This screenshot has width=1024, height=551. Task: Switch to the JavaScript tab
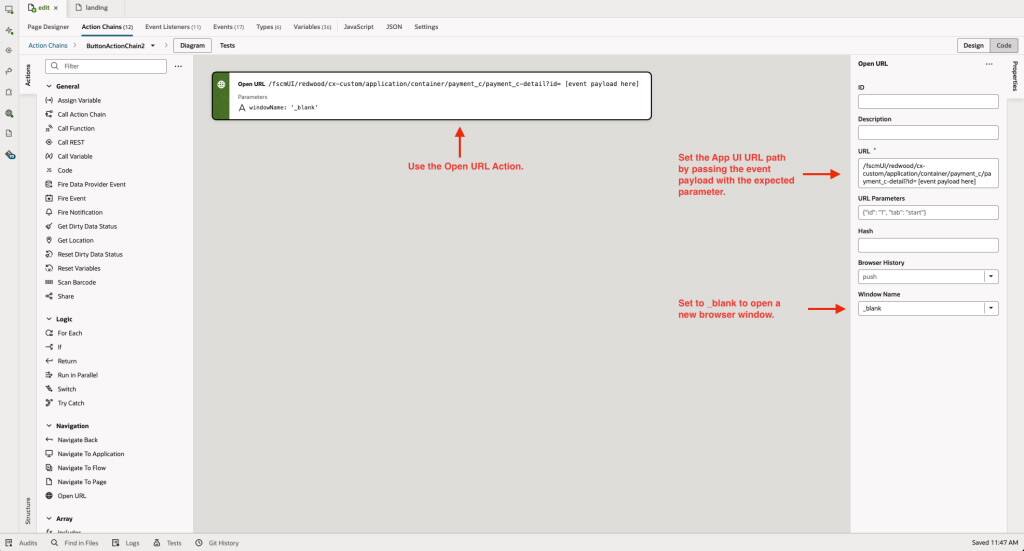point(359,27)
